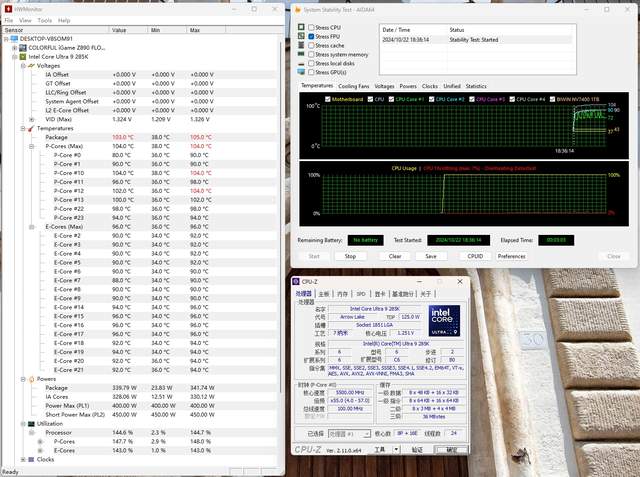Click the 验证 button in CPU-Z

click(x=417, y=450)
